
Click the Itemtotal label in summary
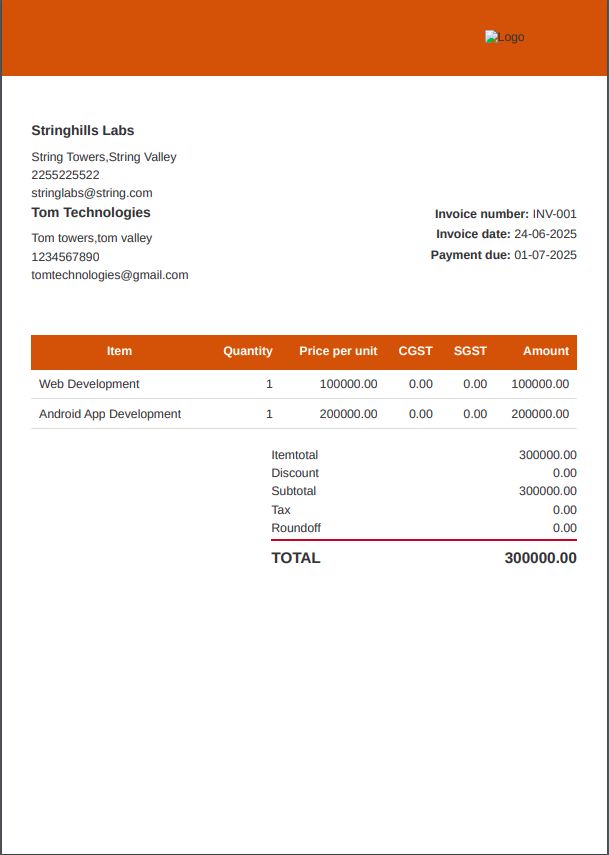coord(294,455)
